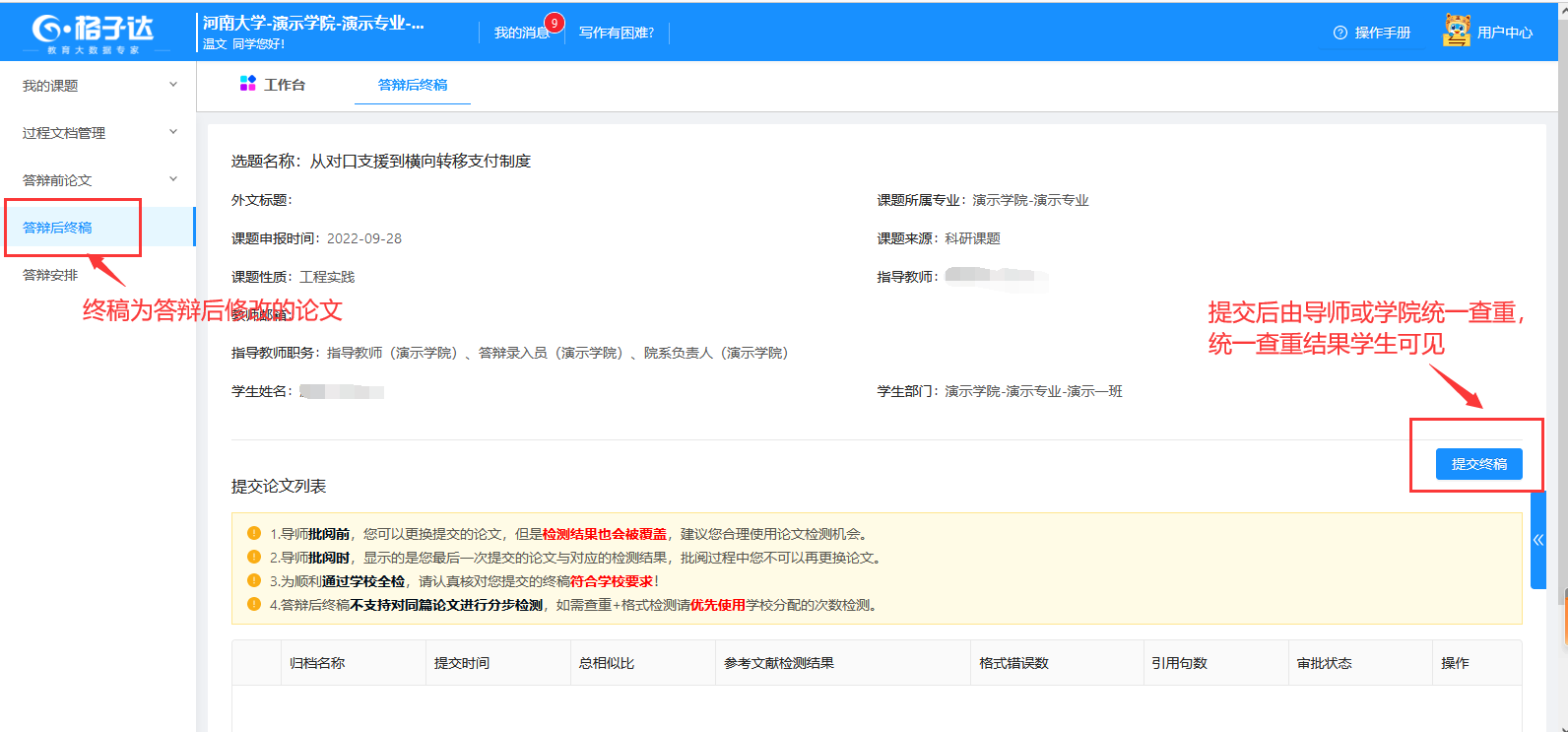Click the double-chevron collapse handle on right edge
Image resolution: width=1568 pixels, height=732 pixels.
[1537, 540]
